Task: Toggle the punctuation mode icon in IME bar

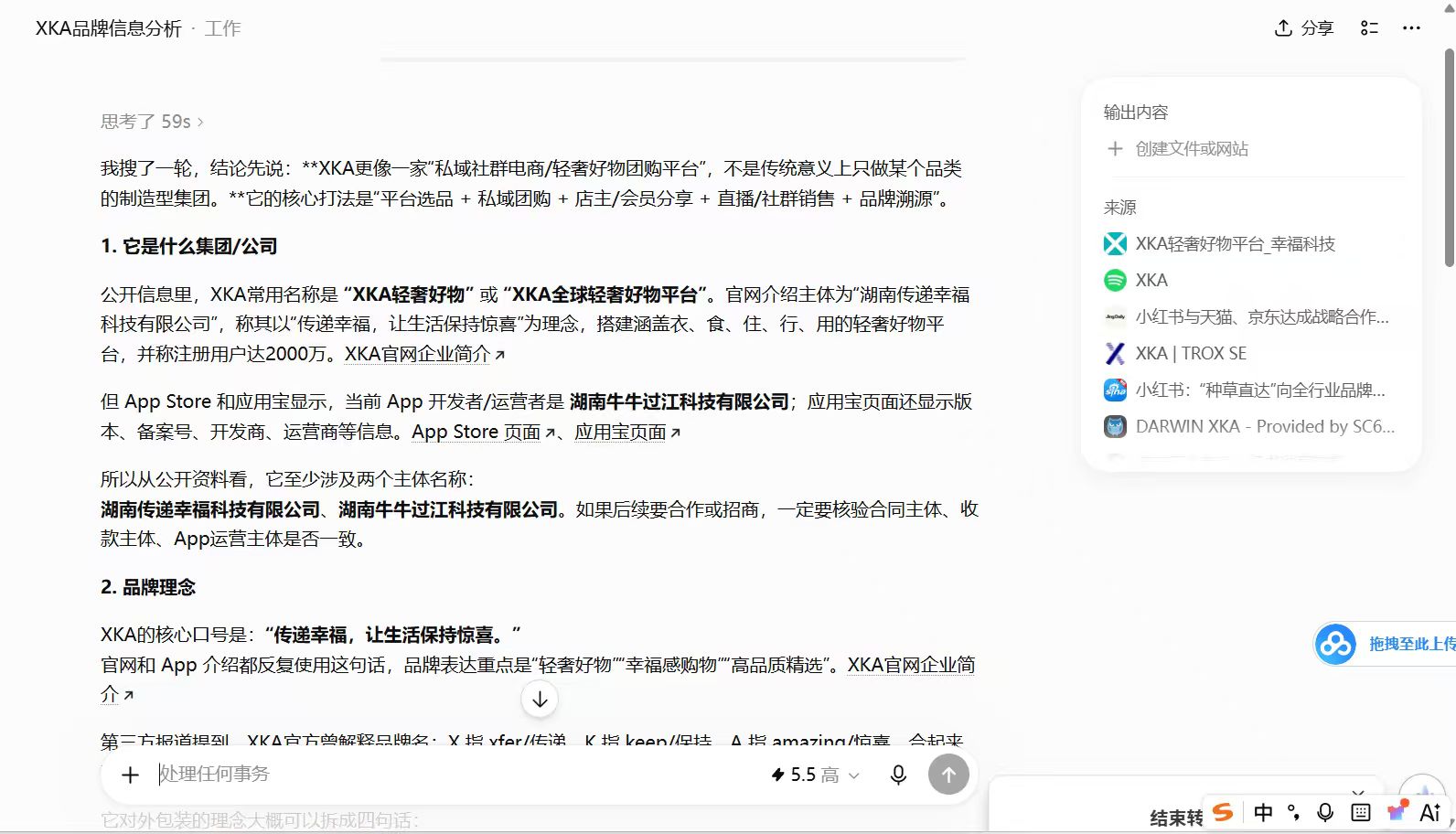Action: coord(1293,812)
